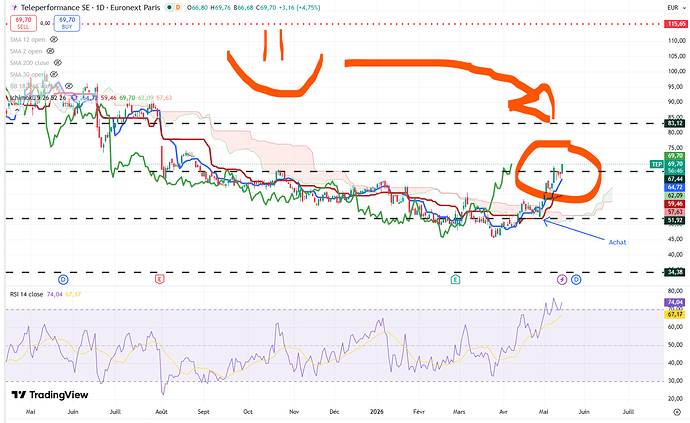Select the RSI 14 close legend label
This screenshot has width=690, height=423.
click(x=26, y=294)
